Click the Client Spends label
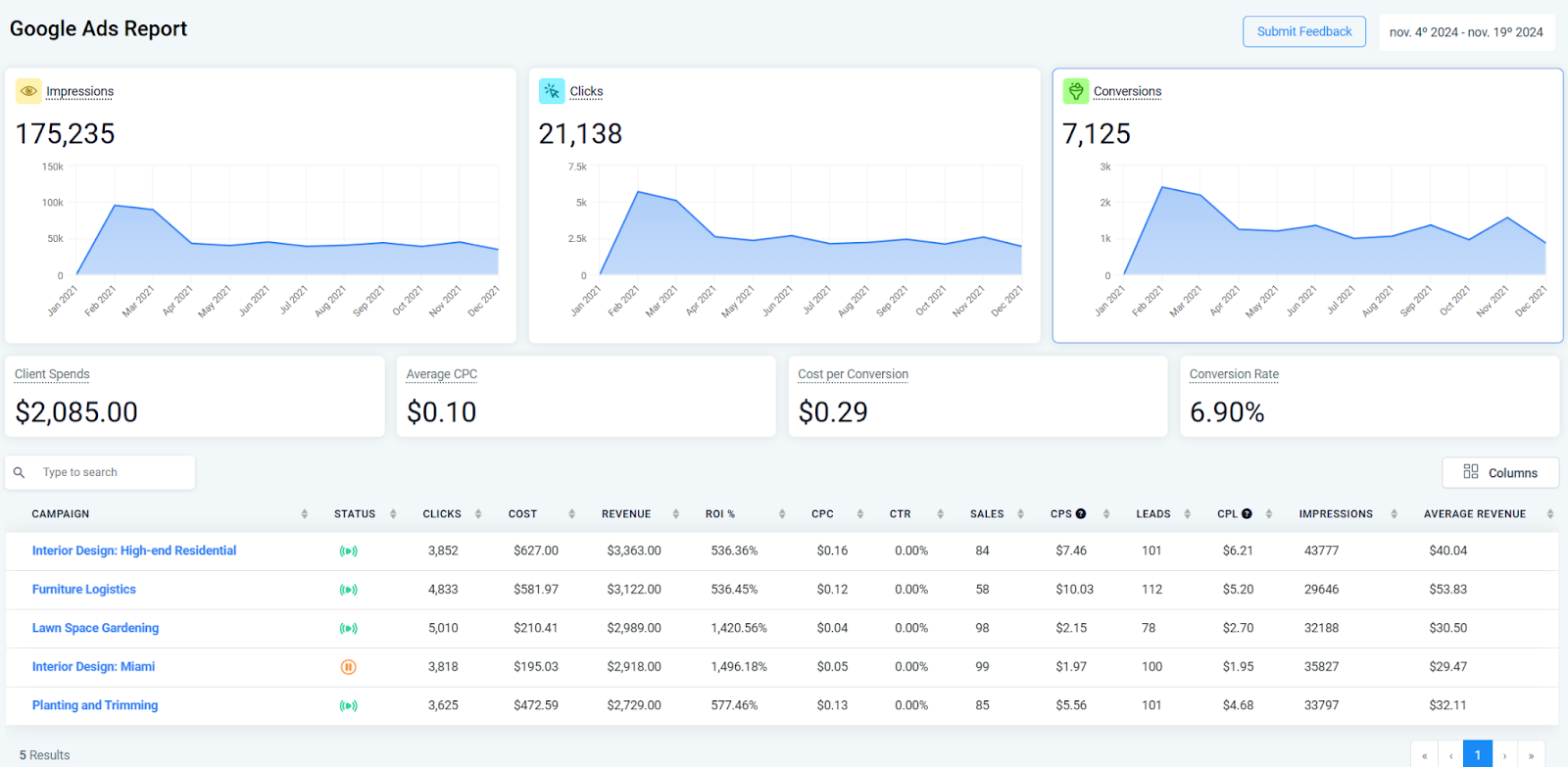1568x767 pixels. (x=52, y=374)
